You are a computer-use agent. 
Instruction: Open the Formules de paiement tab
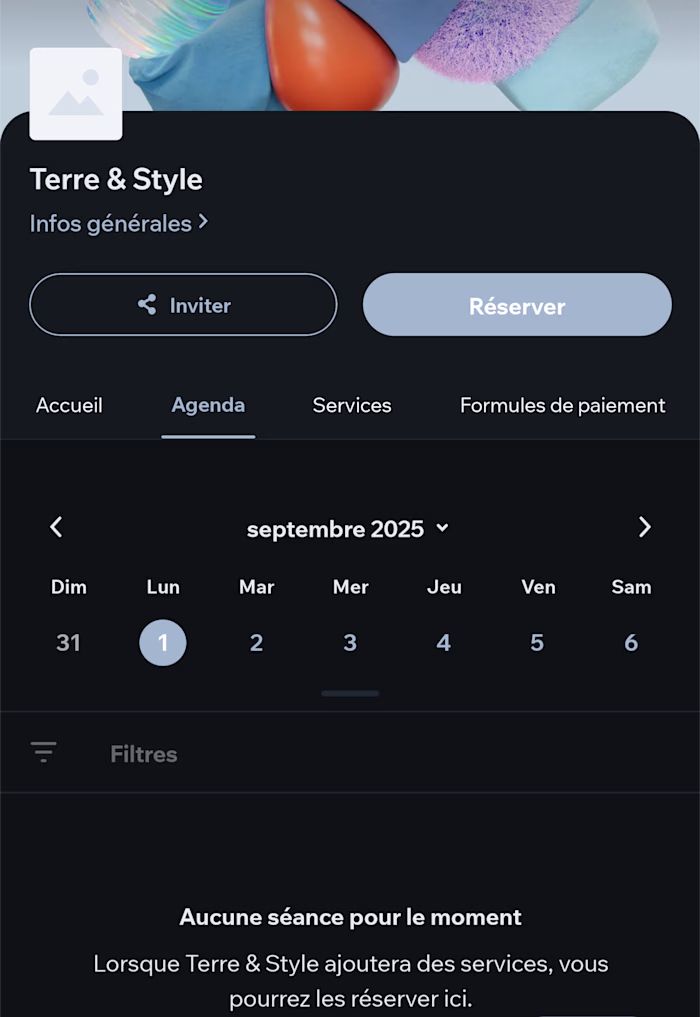click(x=562, y=405)
